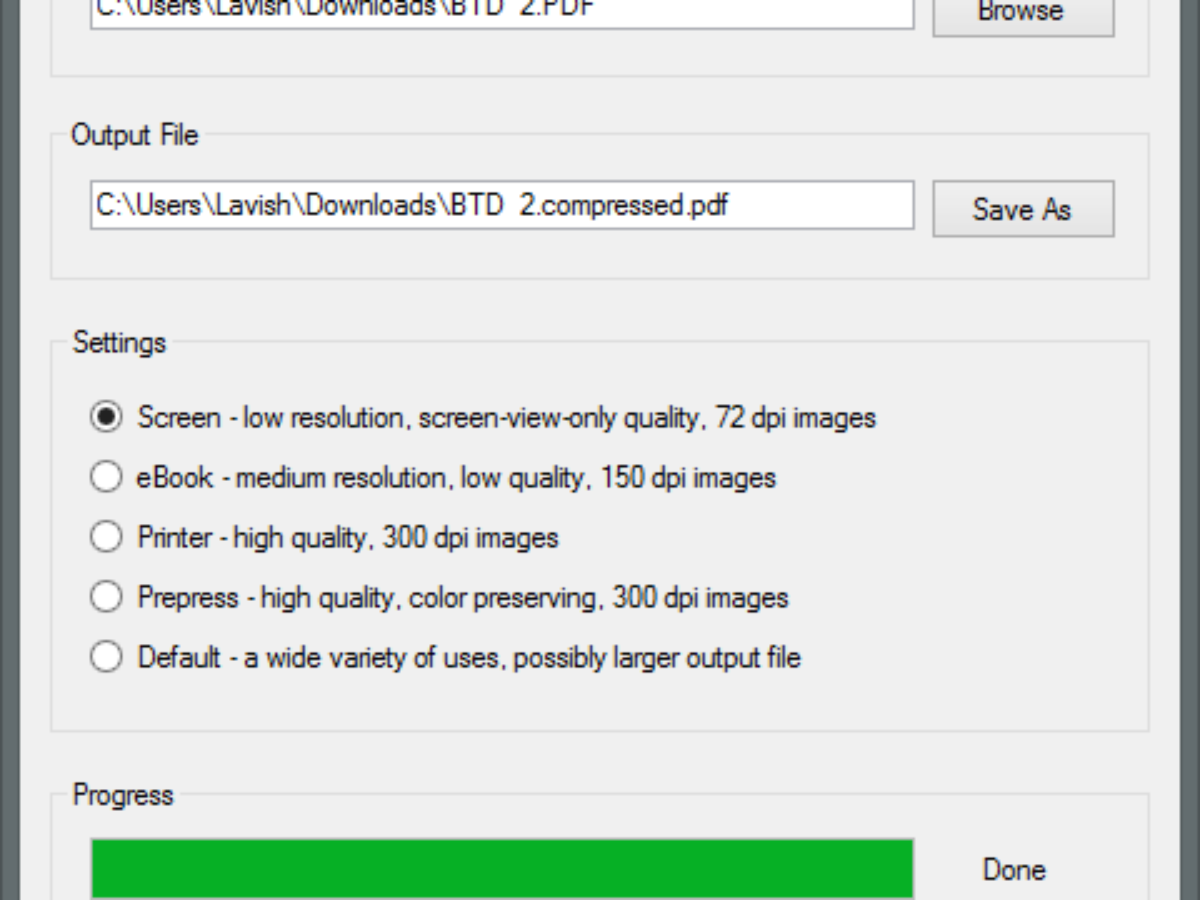This screenshot has height=900, width=1200.
Task: Click the input path field with BTD 2.PDF
Action: click(502, 12)
